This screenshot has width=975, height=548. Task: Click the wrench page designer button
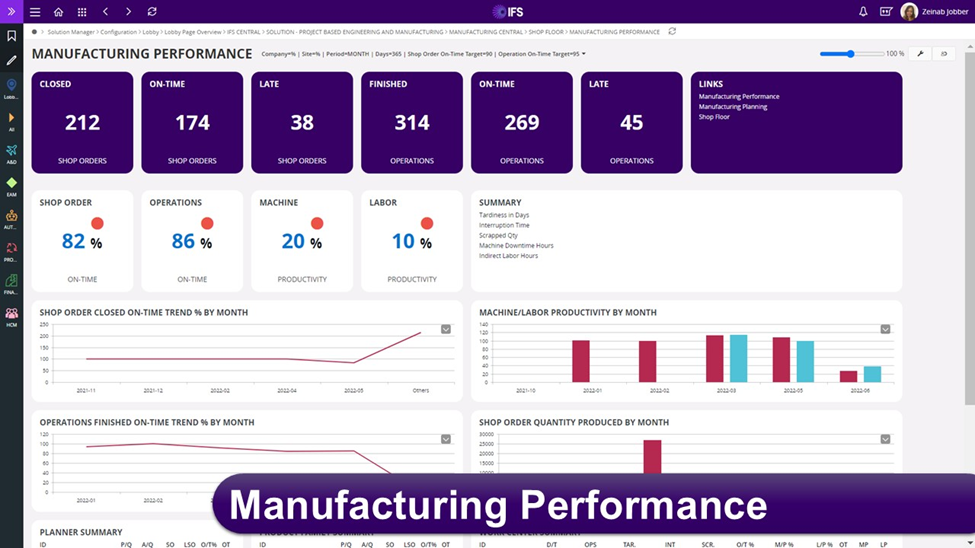[919, 54]
